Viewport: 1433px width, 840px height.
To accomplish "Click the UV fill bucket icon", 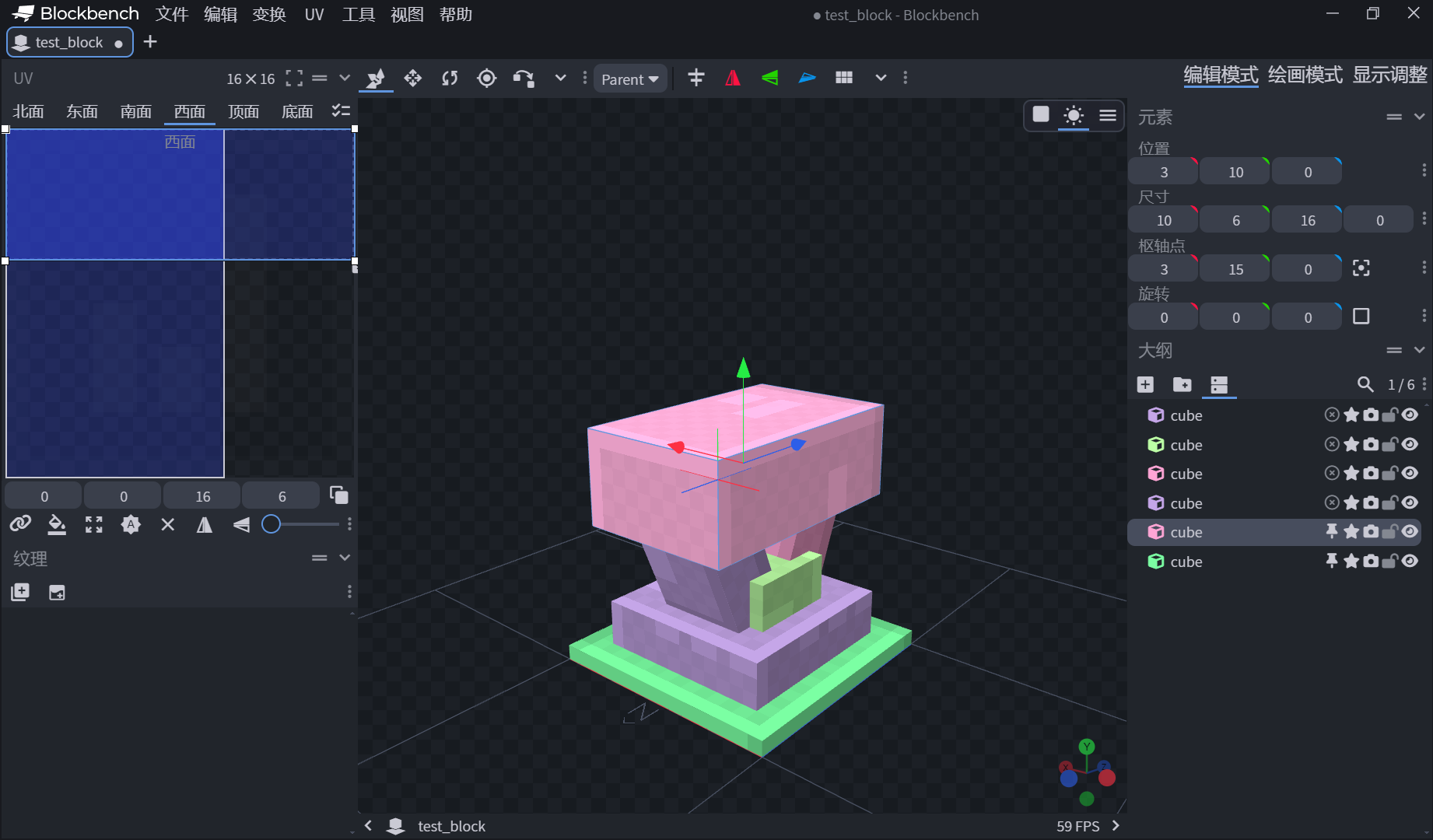I will click(x=57, y=525).
